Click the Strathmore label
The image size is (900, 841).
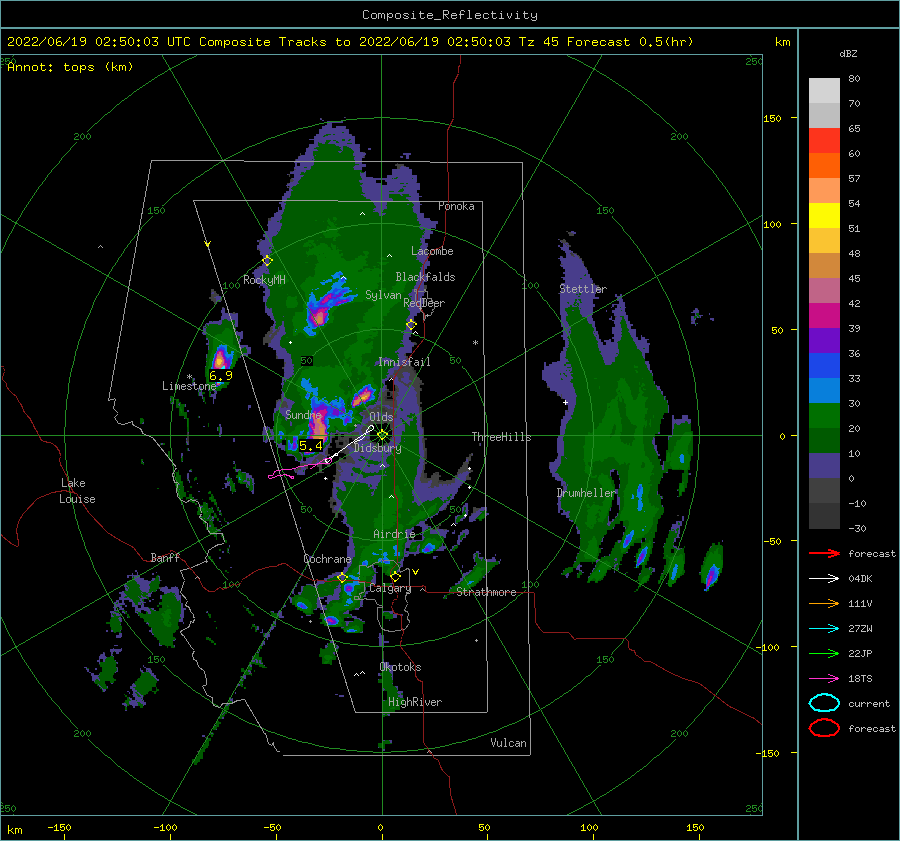tap(486, 592)
